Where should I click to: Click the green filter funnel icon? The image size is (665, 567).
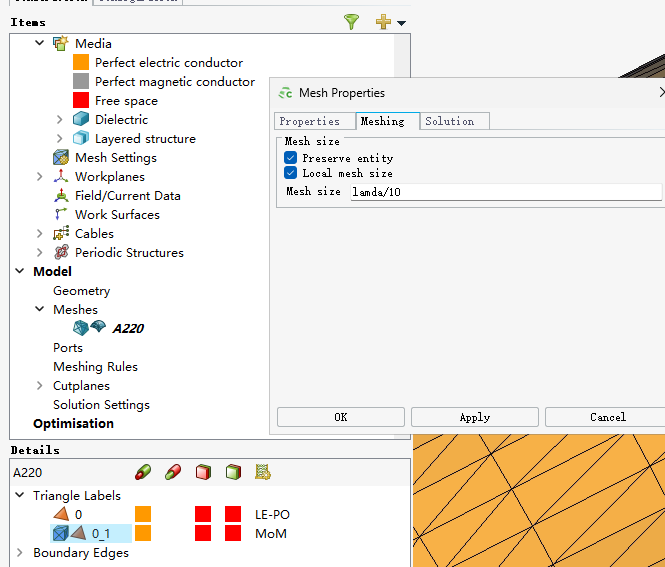pos(351,22)
